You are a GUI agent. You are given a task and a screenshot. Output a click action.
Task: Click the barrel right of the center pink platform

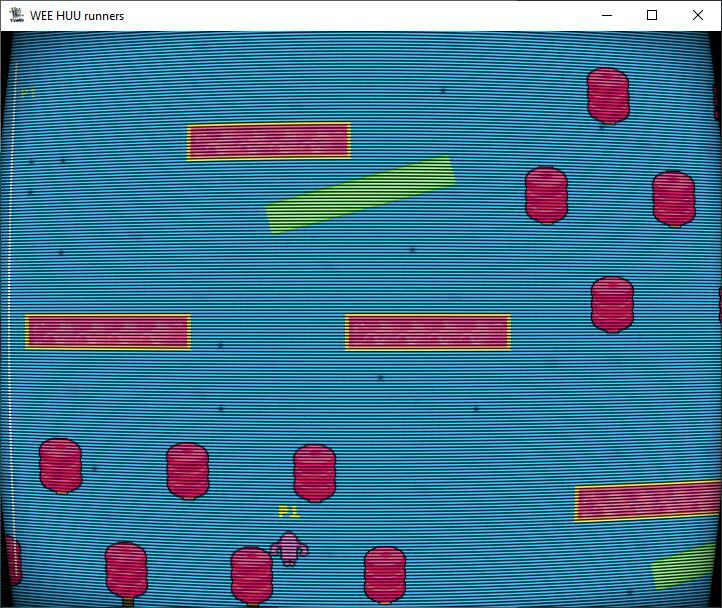pyautogui.click(x=612, y=304)
